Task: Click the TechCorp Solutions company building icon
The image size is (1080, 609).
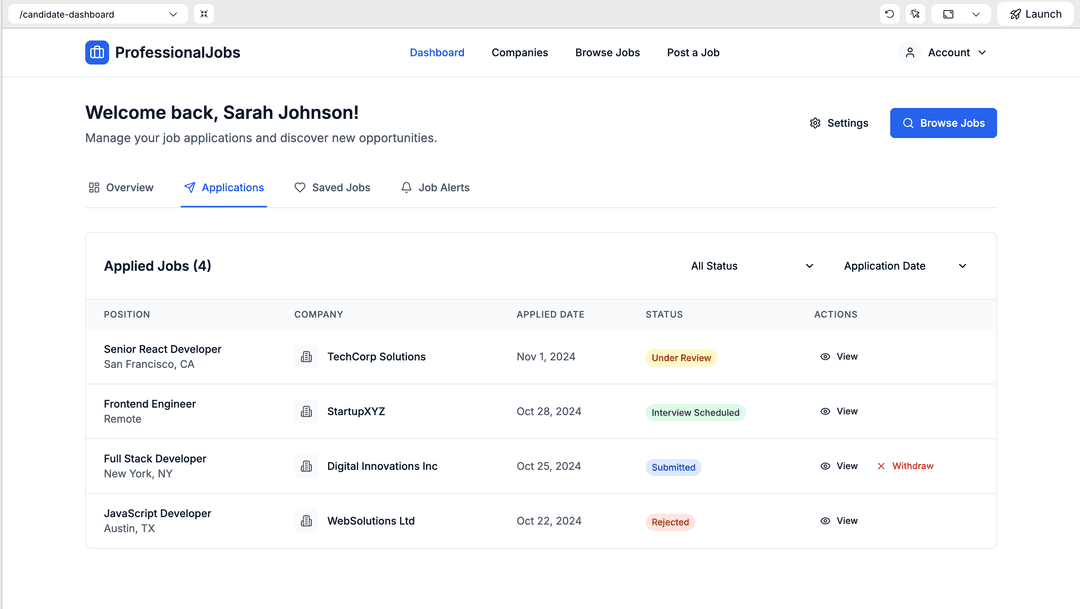Action: coord(306,356)
